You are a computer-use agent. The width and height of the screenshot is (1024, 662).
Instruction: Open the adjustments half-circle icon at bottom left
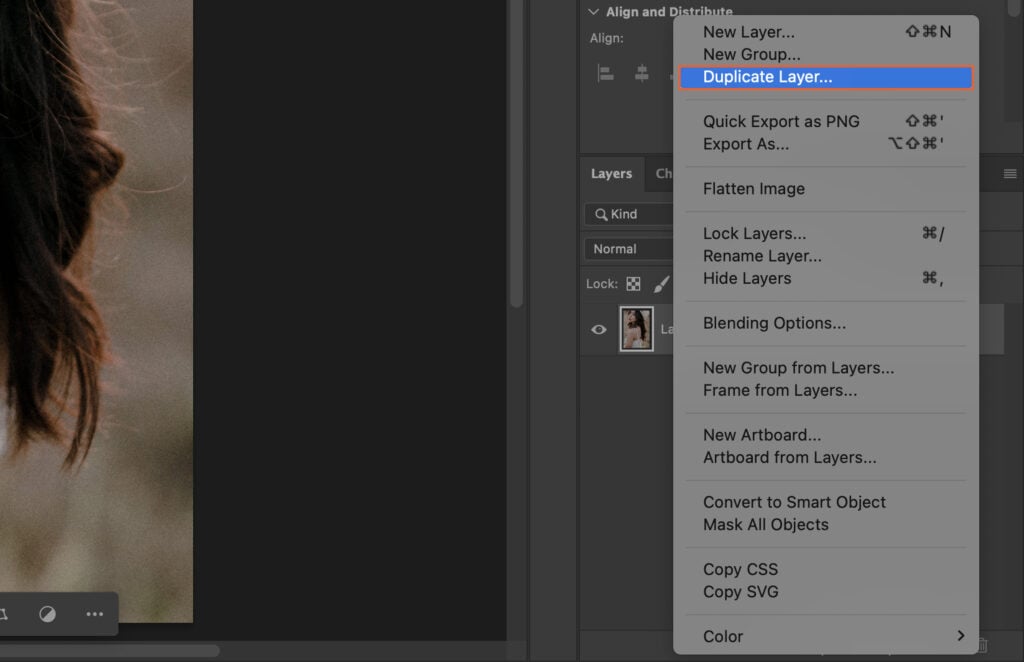pyautogui.click(x=48, y=614)
